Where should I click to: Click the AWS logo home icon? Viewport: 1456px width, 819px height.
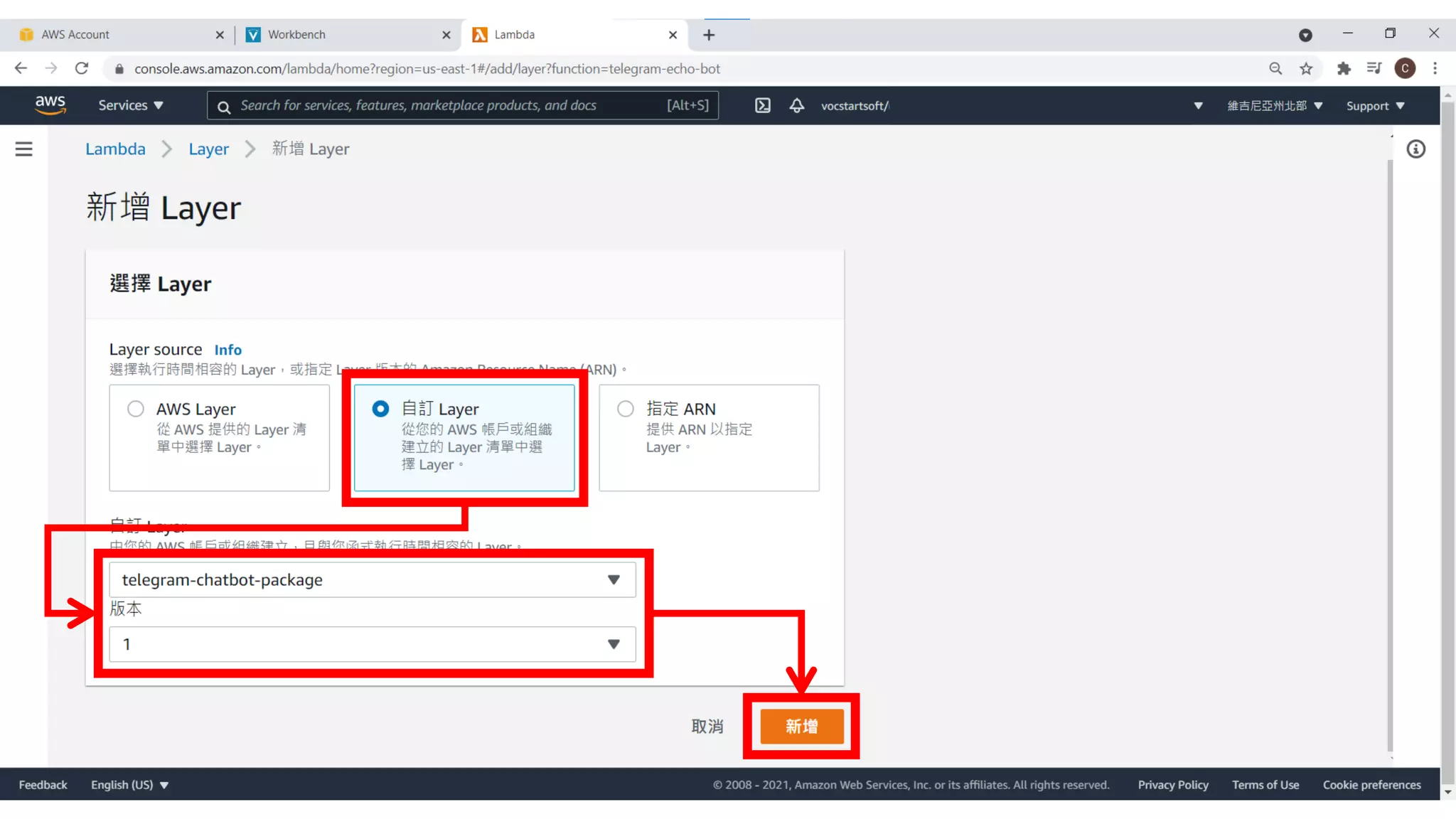coord(50,105)
